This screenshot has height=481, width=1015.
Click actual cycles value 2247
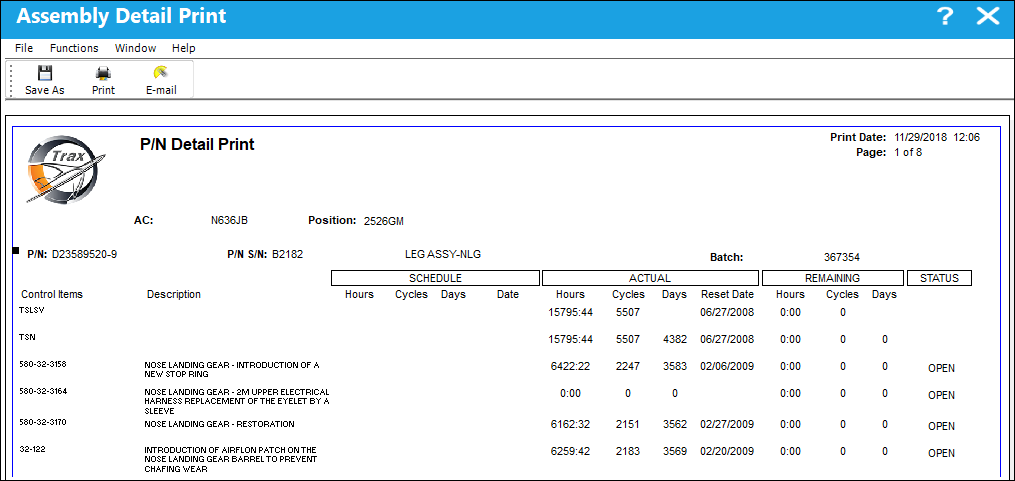coord(628,366)
